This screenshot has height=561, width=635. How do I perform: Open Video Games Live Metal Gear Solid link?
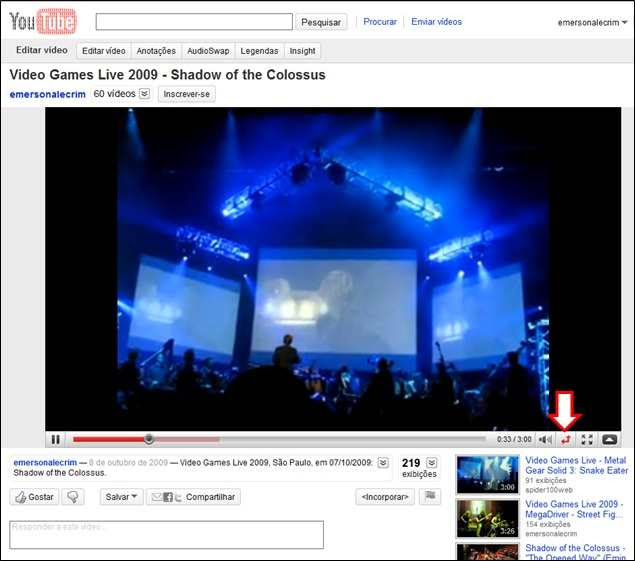tap(576, 465)
